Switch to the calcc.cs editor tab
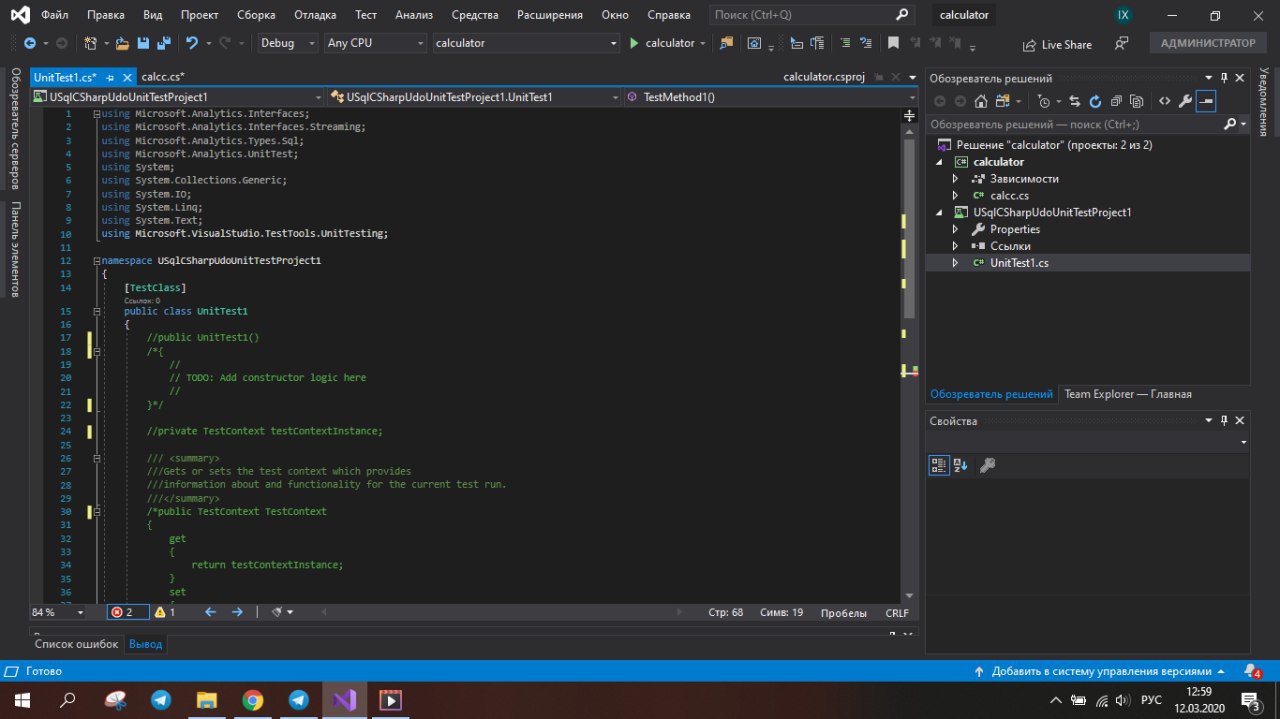The image size is (1280, 719). (163, 77)
